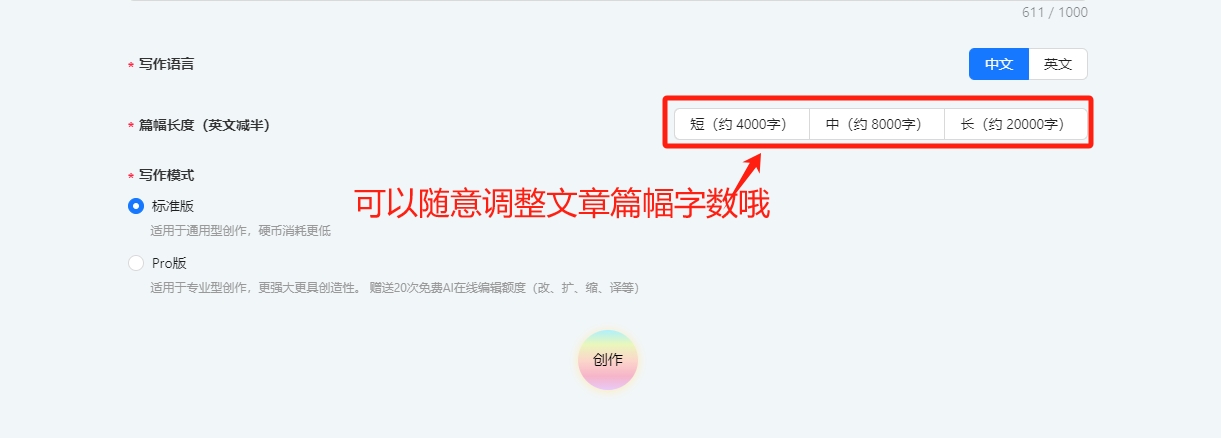Choose the 长（约 20000字）length option

tap(1015, 124)
